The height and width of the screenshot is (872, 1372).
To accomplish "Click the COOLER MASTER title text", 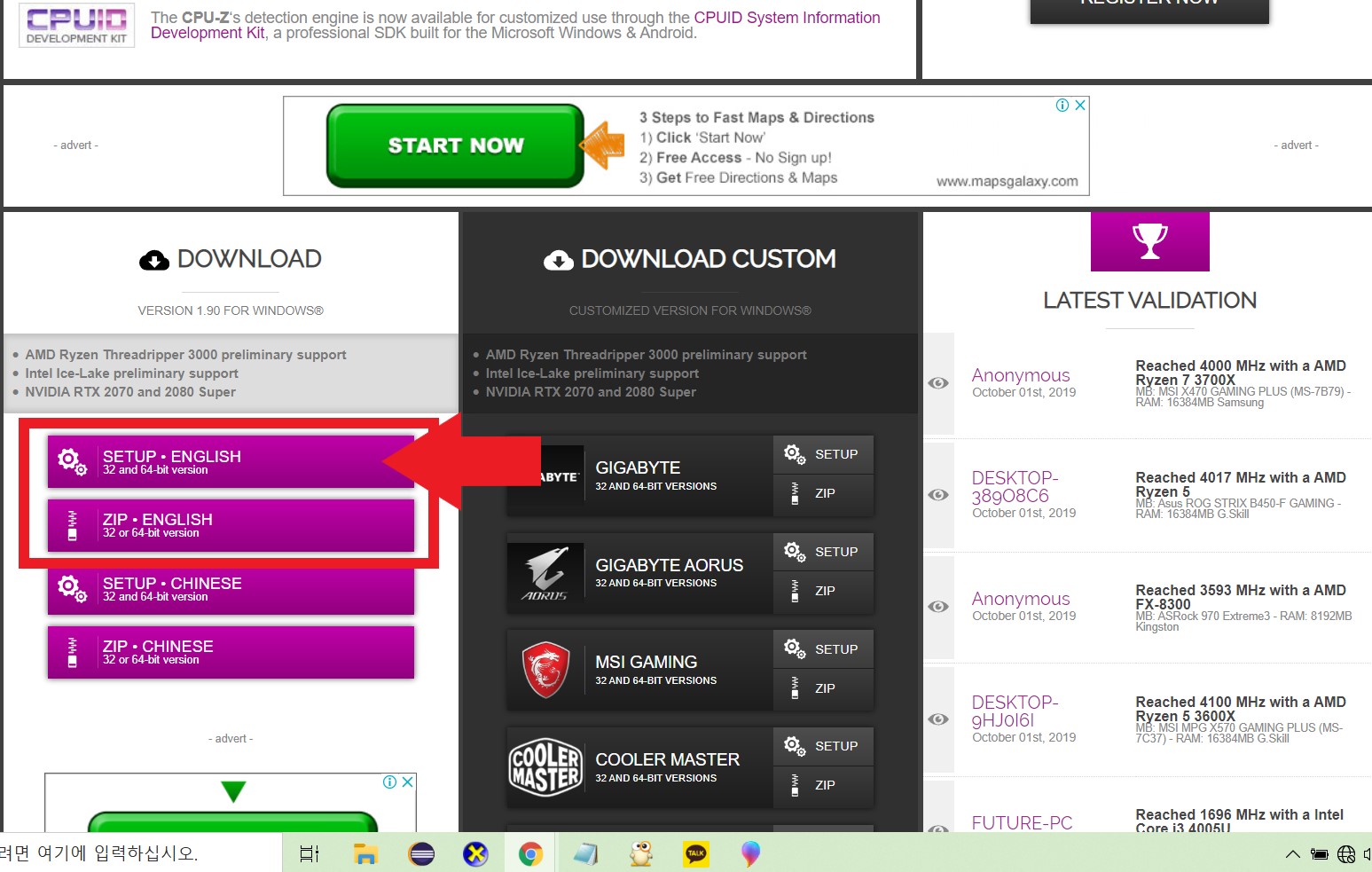I will [x=668, y=759].
